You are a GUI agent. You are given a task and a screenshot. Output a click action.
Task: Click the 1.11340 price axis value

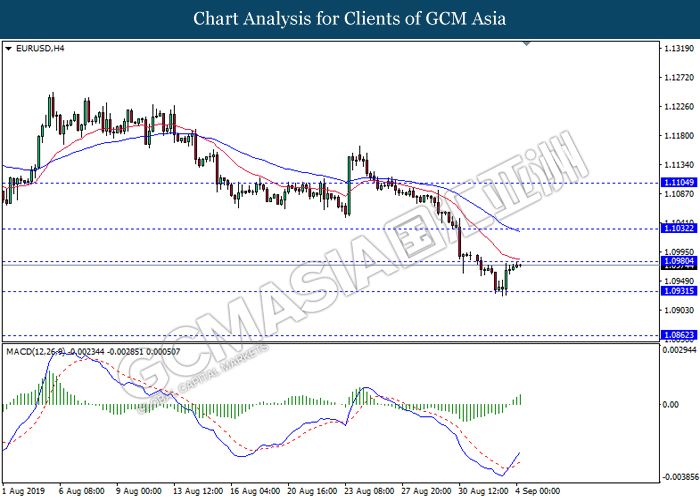pos(679,165)
